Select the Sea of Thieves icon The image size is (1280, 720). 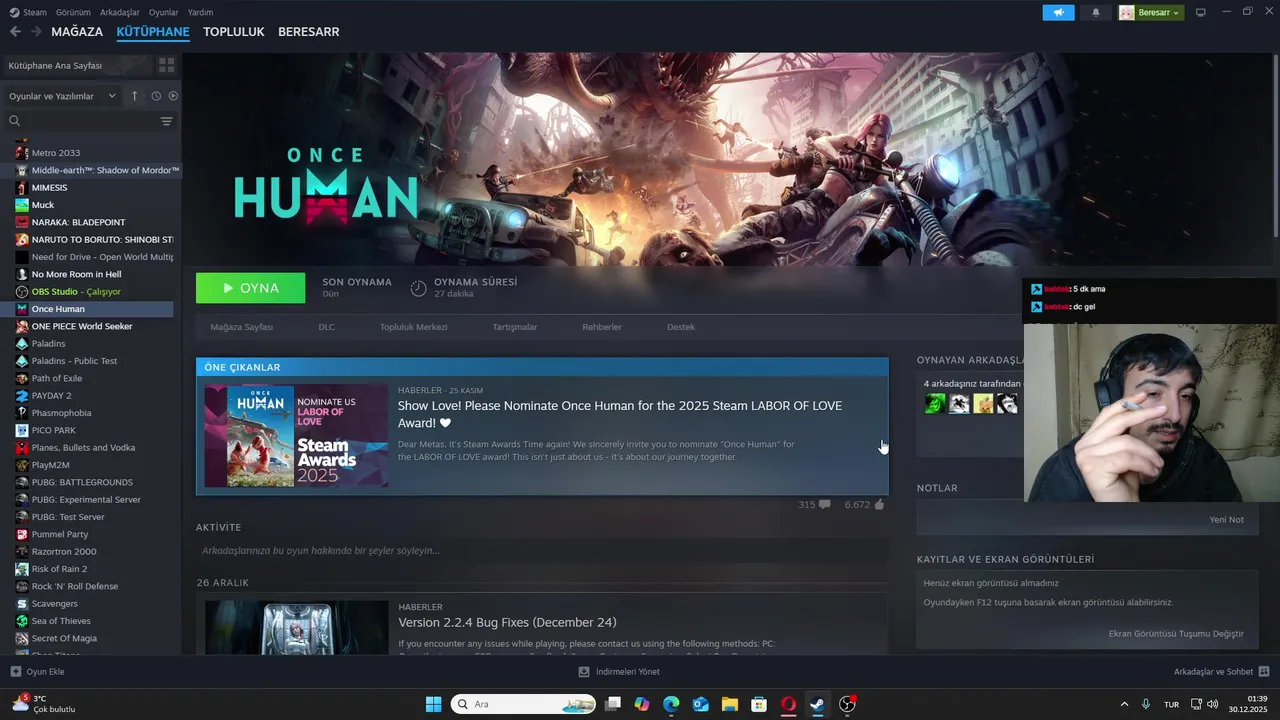[x=22, y=621]
